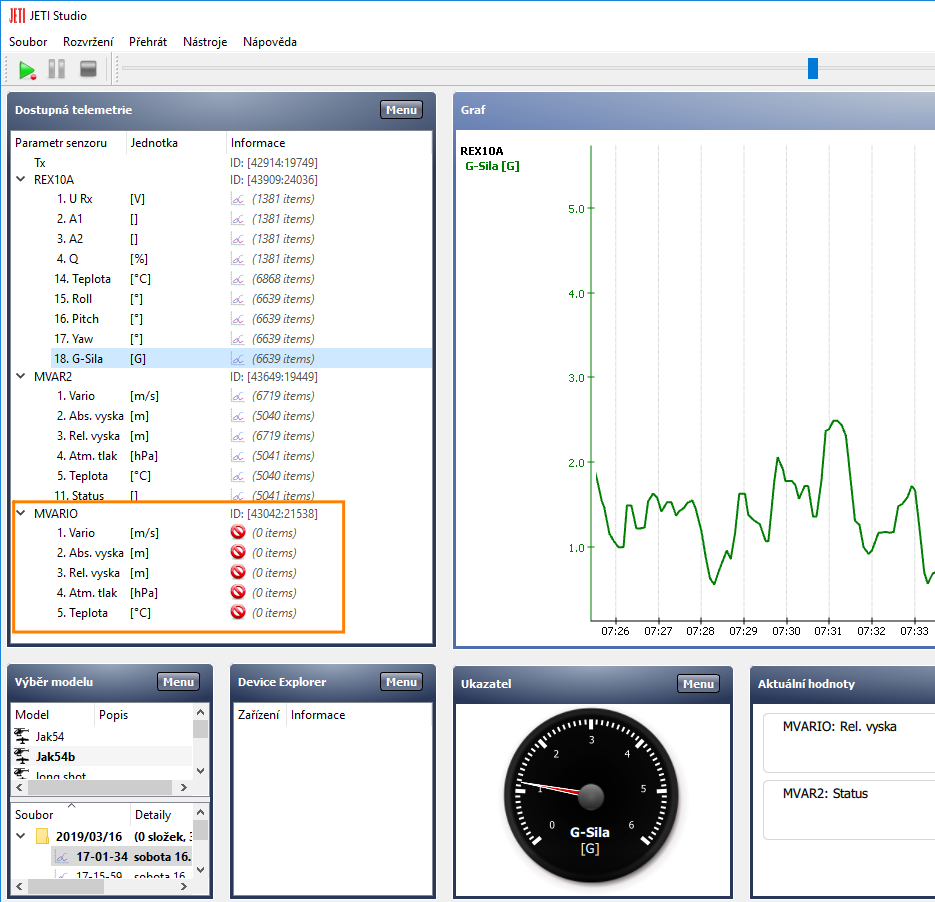Select the 18. G-Sila sensor row
The image size is (935, 902).
[90, 359]
